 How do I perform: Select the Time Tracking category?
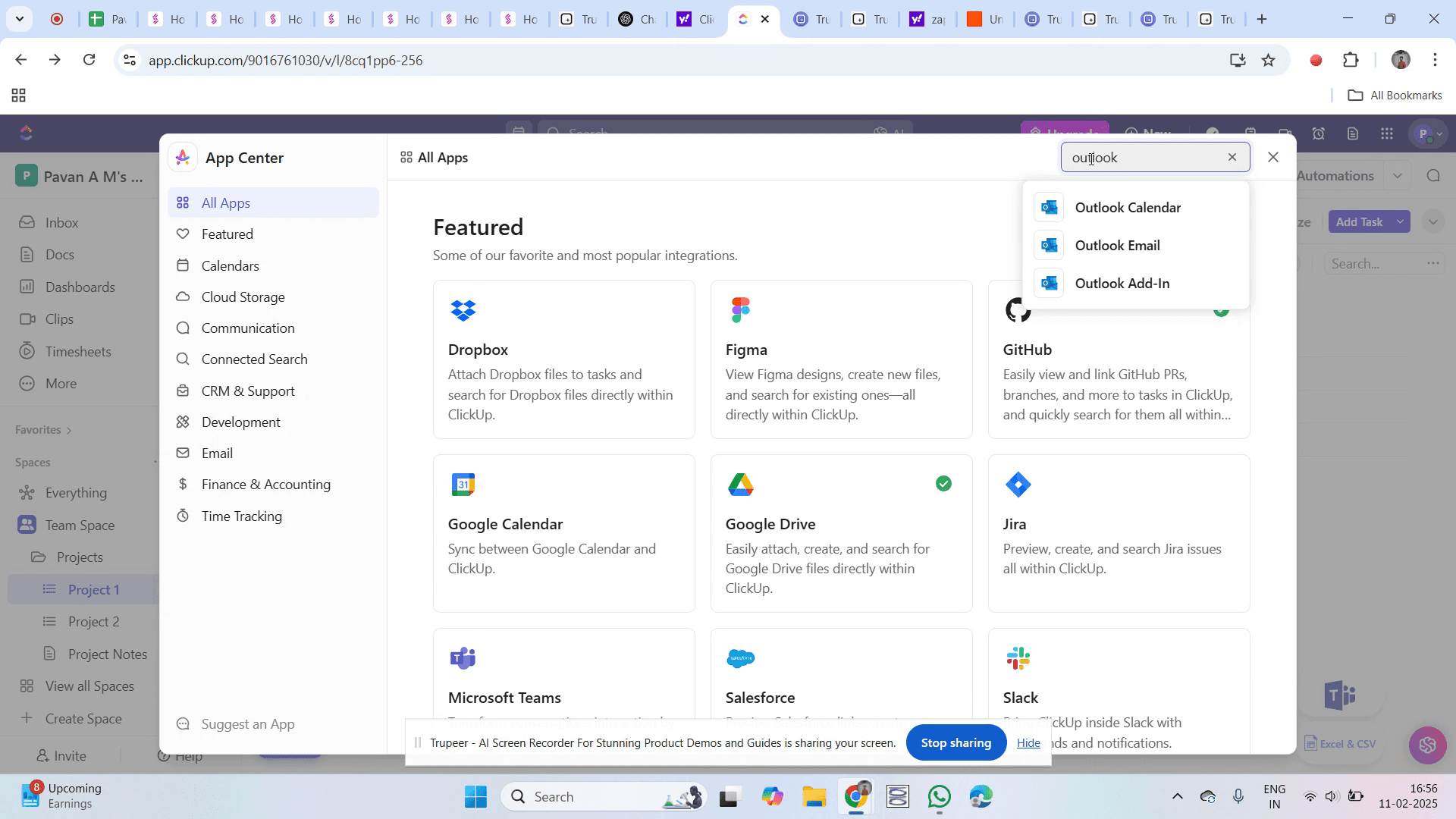pos(241,516)
